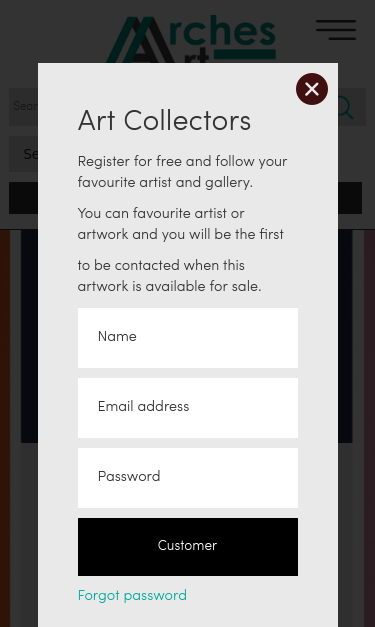Focus the Name input field
This screenshot has width=375, height=627.
click(x=188, y=338)
